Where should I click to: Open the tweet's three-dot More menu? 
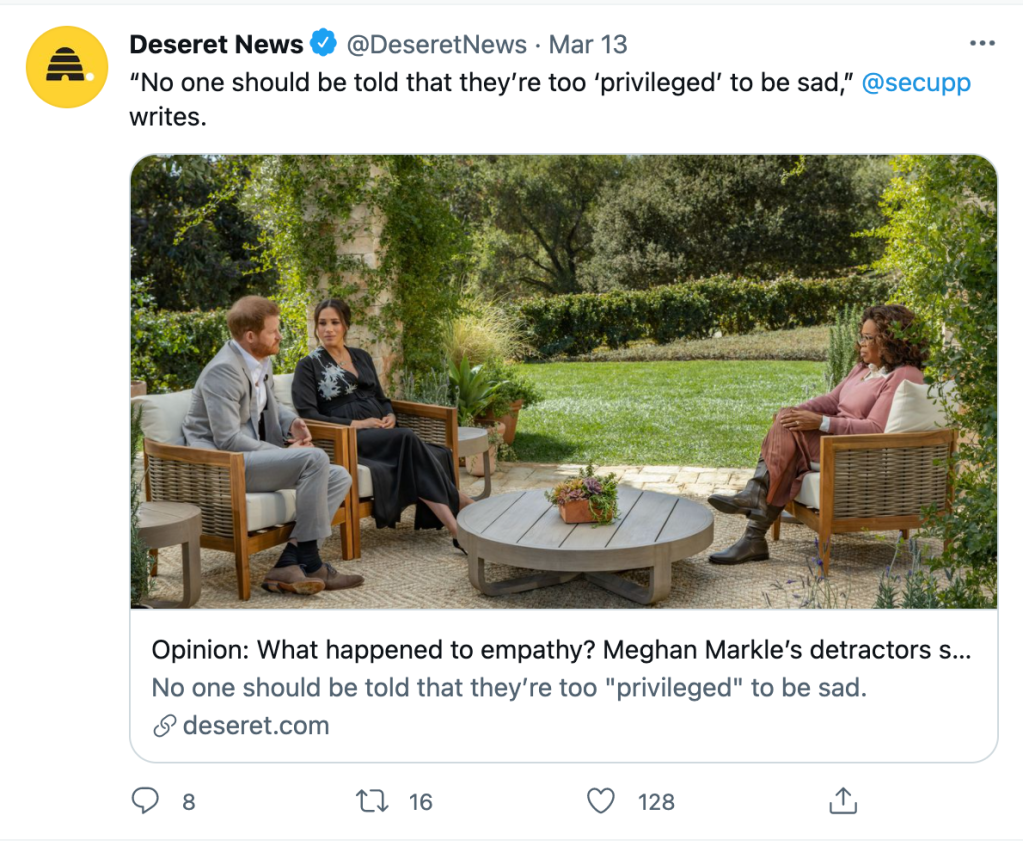(983, 44)
